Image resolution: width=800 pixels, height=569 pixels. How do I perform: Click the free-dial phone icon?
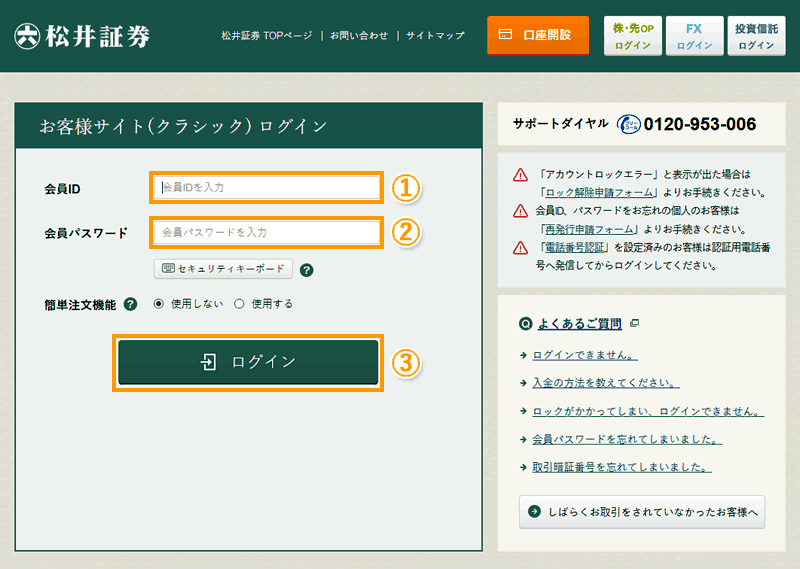[x=627, y=125]
